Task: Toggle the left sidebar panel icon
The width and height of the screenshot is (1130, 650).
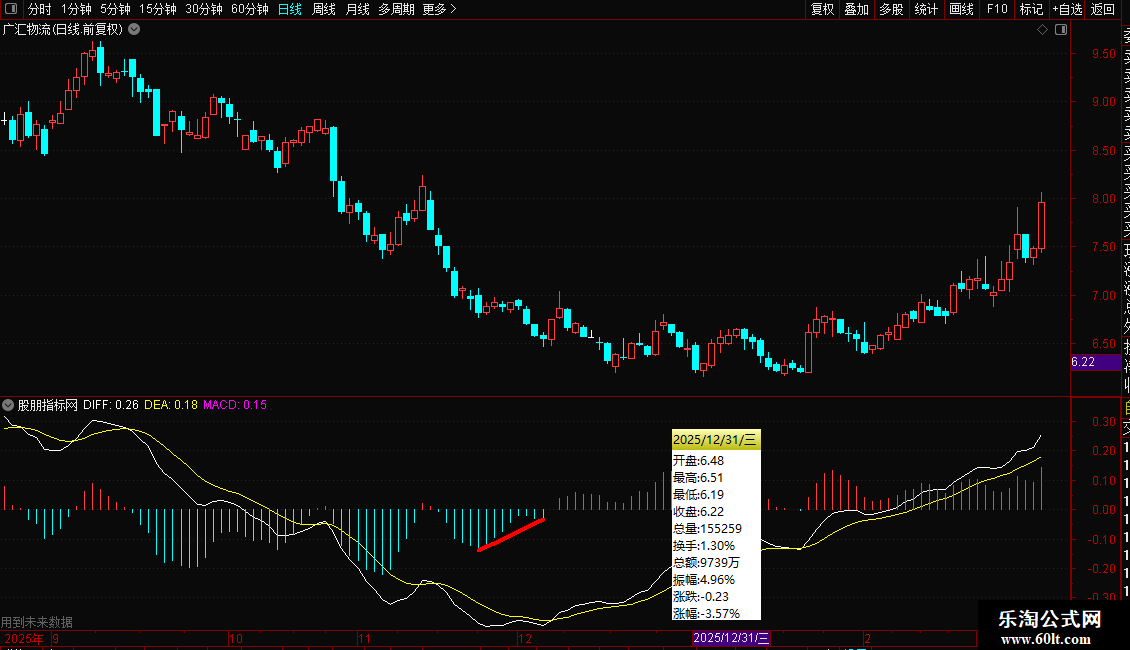Action: [x=12, y=9]
